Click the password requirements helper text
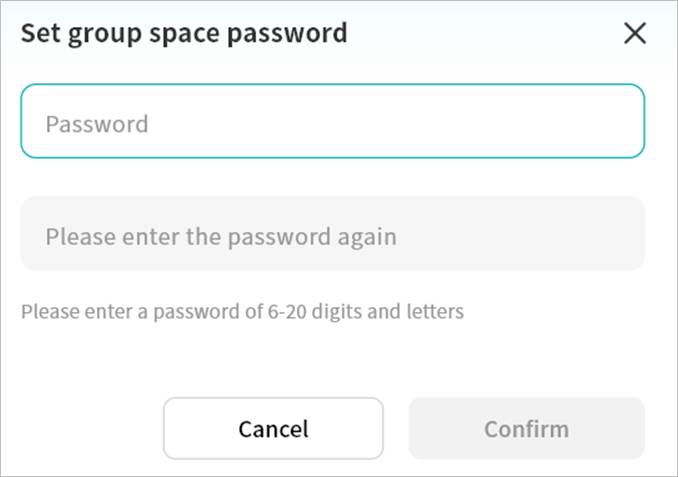 [242, 311]
